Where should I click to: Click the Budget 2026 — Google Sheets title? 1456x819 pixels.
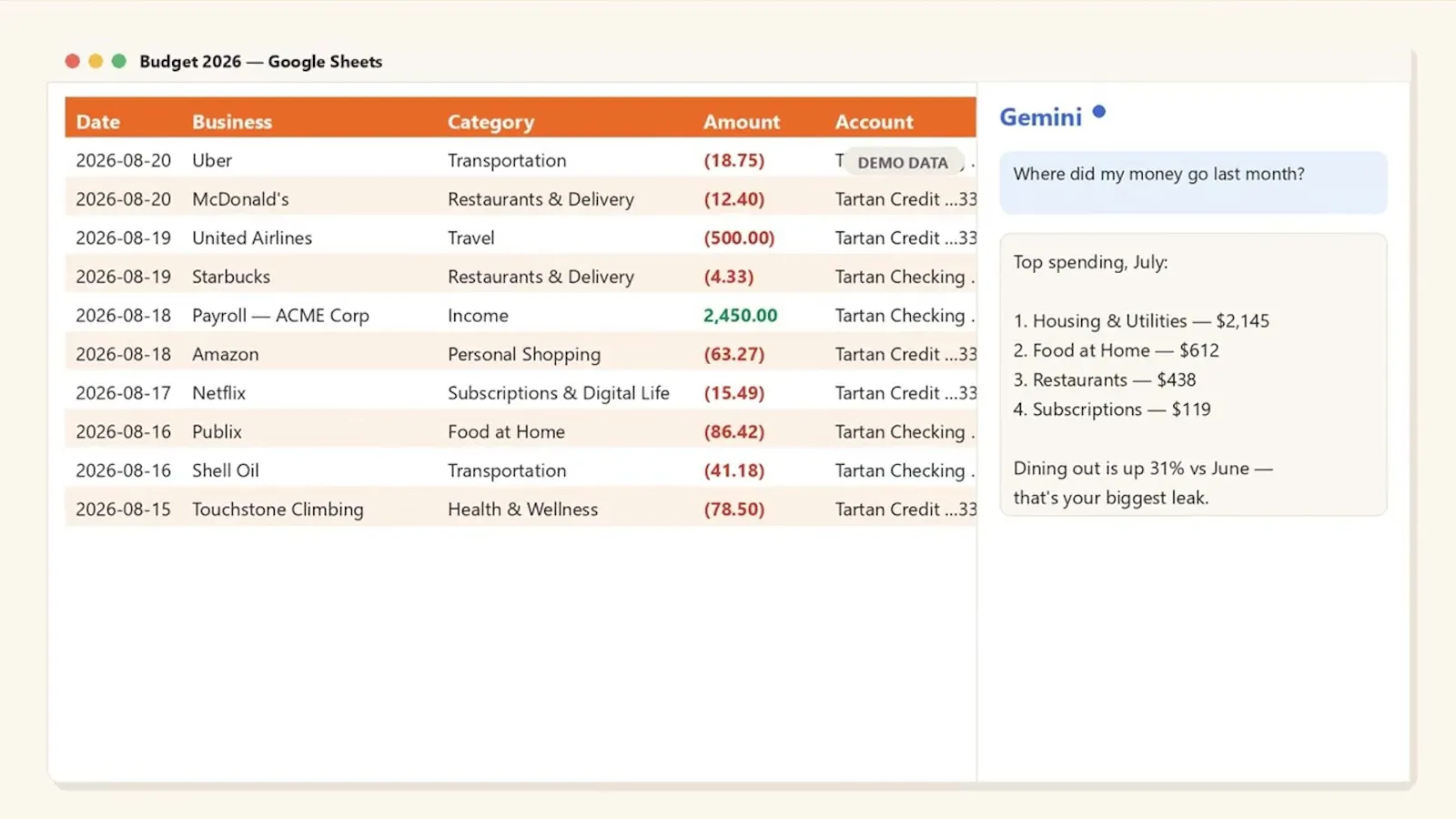click(260, 62)
